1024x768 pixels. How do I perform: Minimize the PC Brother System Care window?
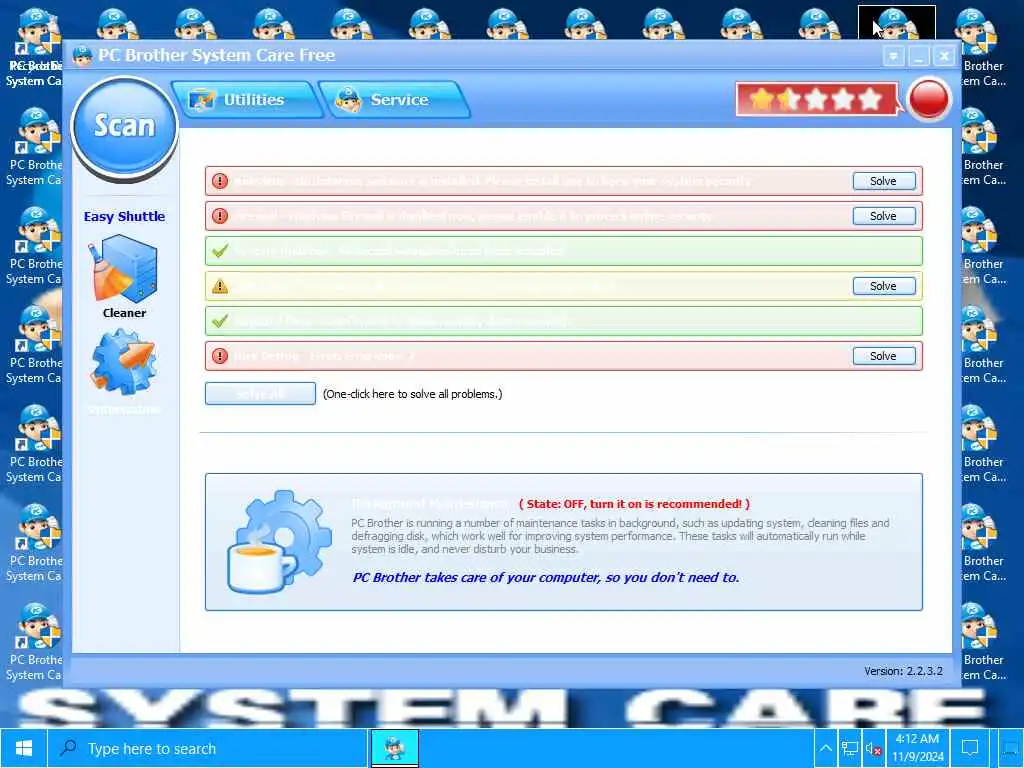coord(919,56)
